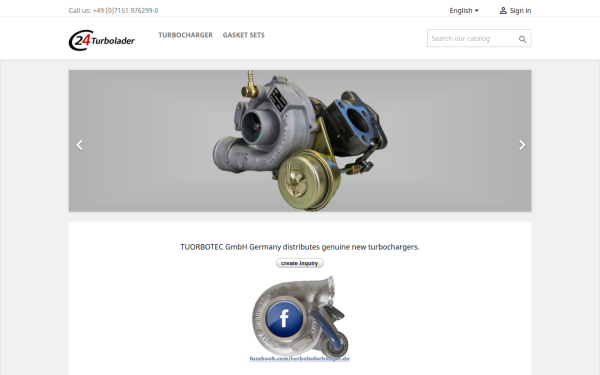
Task: Click the create inquiry button
Action: (x=300, y=263)
